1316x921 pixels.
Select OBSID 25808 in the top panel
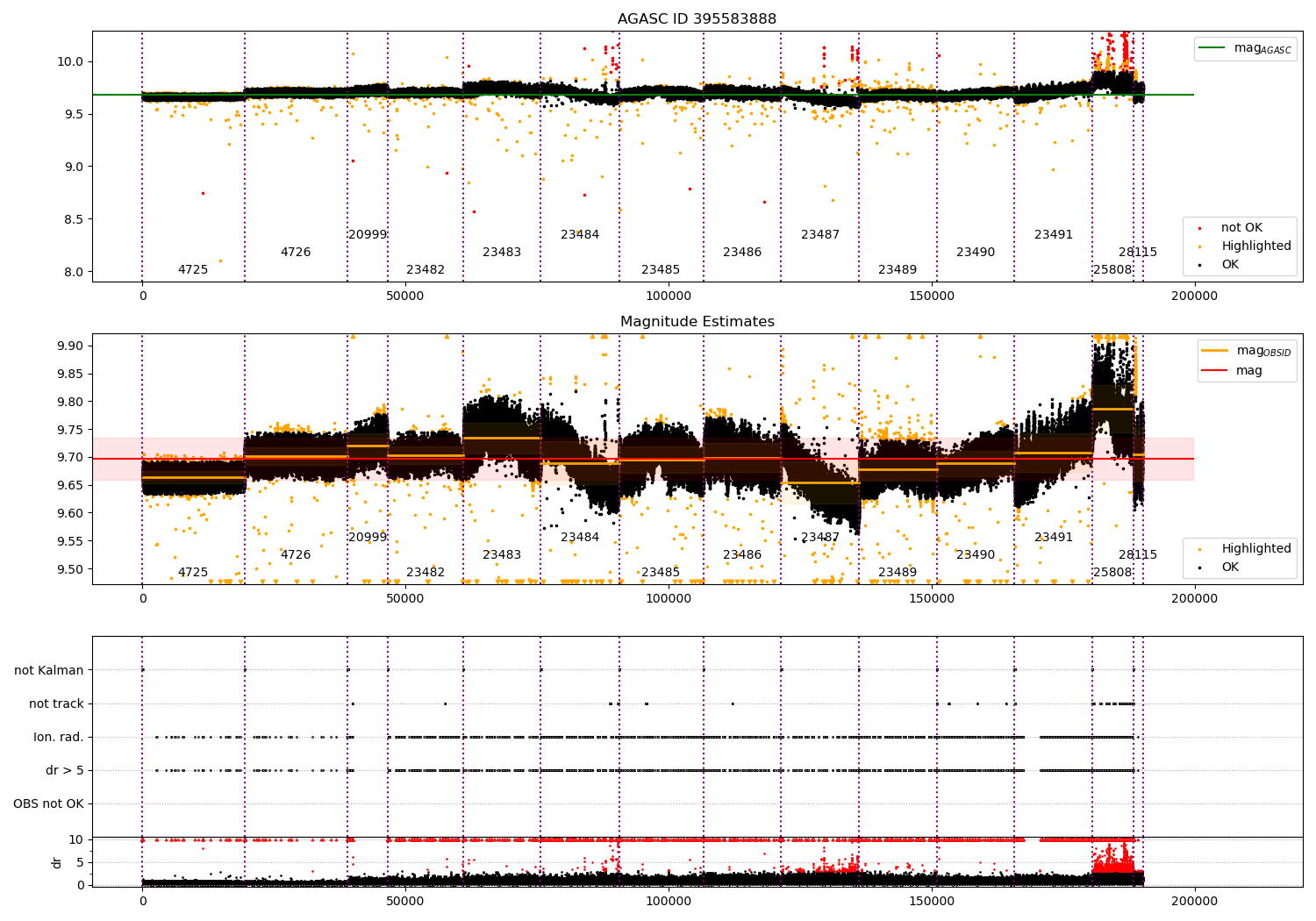(x=1112, y=269)
